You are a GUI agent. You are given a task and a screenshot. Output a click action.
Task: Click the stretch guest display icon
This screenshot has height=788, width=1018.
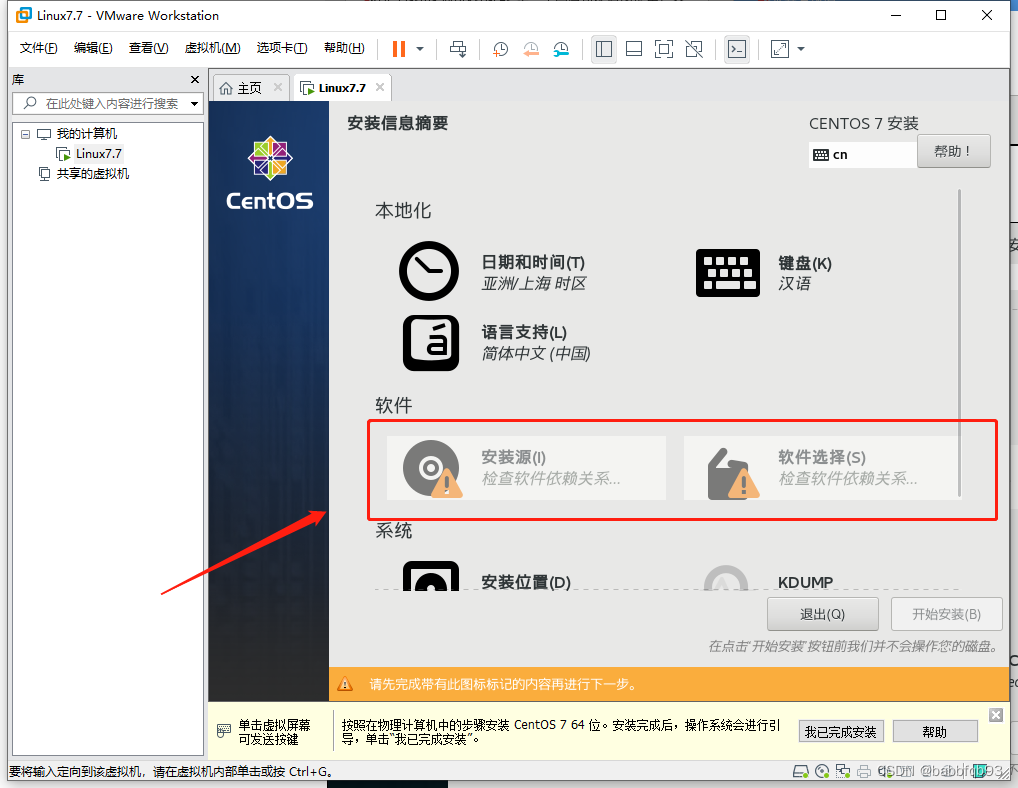click(x=780, y=49)
